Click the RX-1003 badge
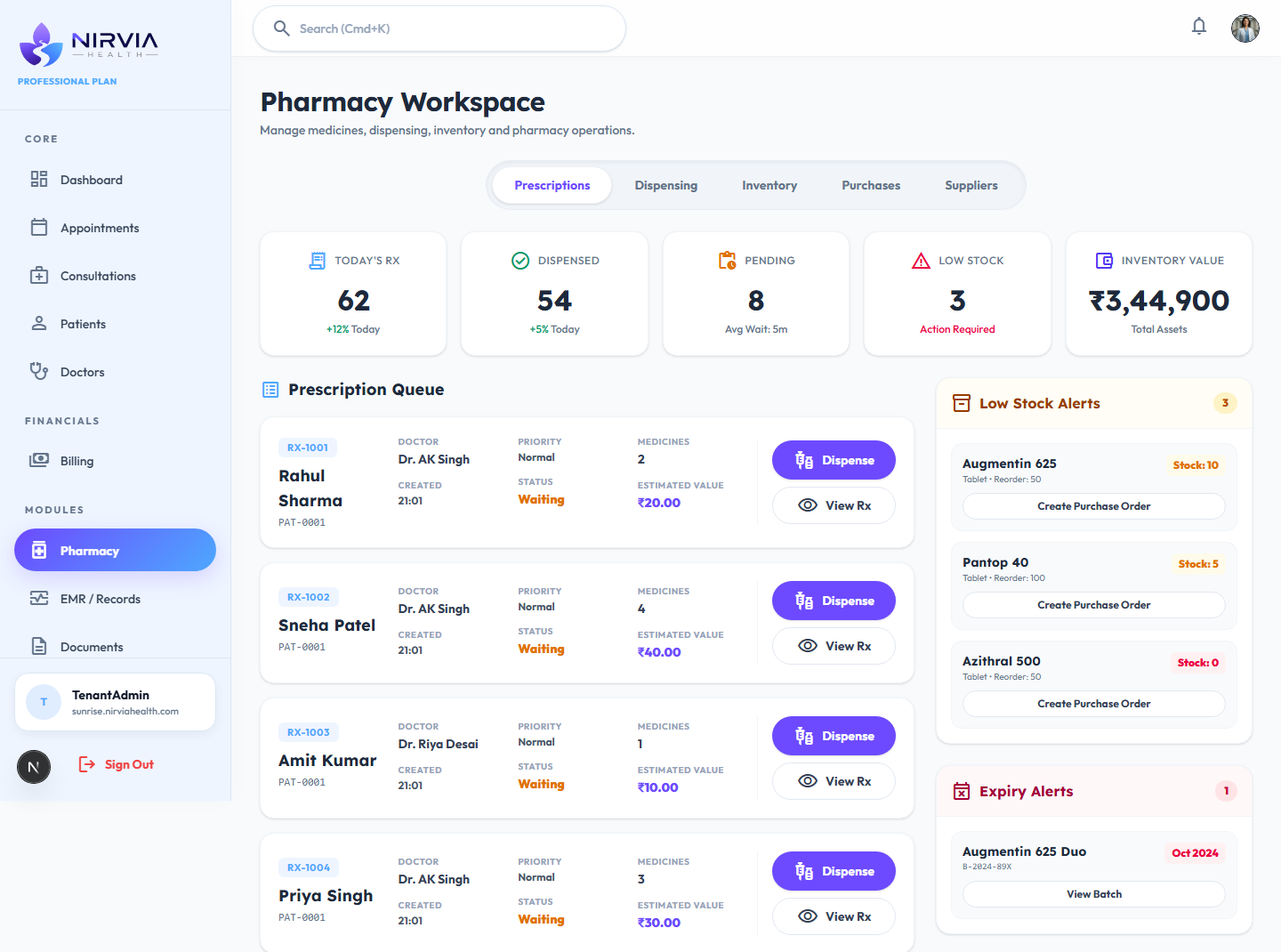 coord(308,732)
